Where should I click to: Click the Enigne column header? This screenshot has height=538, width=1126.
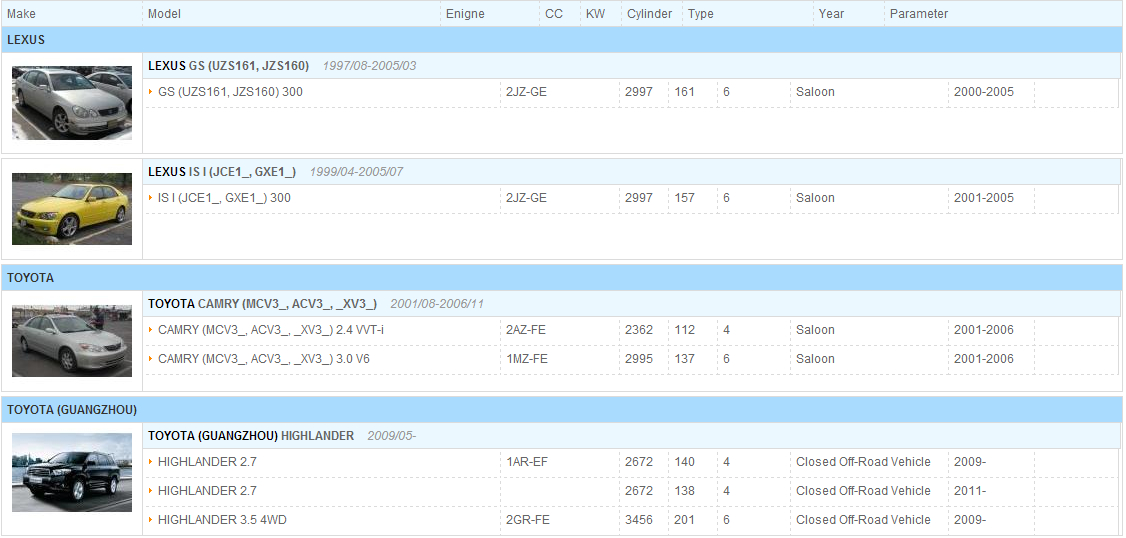(x=465, y=14)
